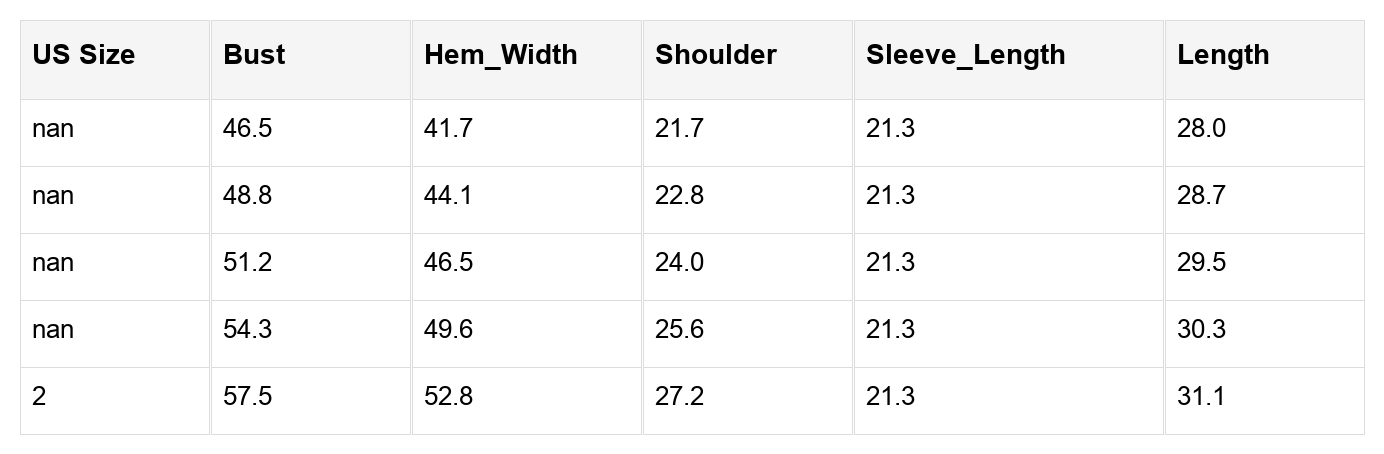Select the Length column header
The width and height of the screenshot is (1384, 454).
coord(1222,55)
